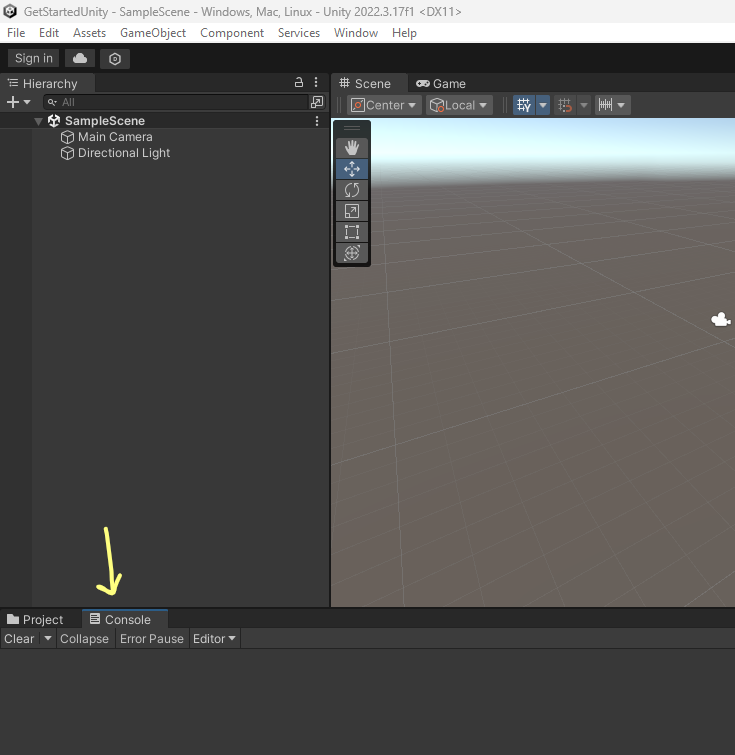The height and width of the screenshot is (755, 735).
Task: Select the Hierarchy tab
Action: pos(47,83)
